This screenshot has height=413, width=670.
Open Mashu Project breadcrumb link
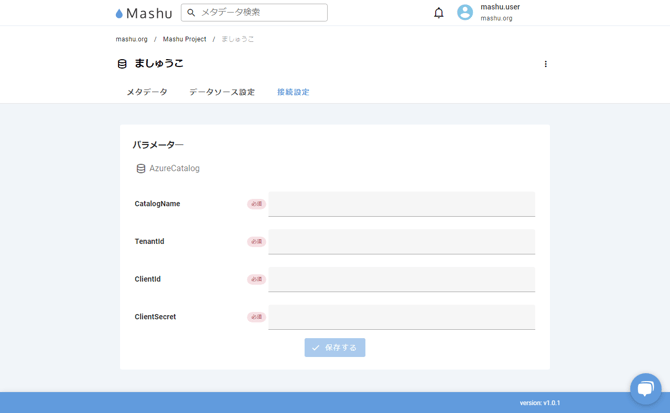click(x=184, y=39)
